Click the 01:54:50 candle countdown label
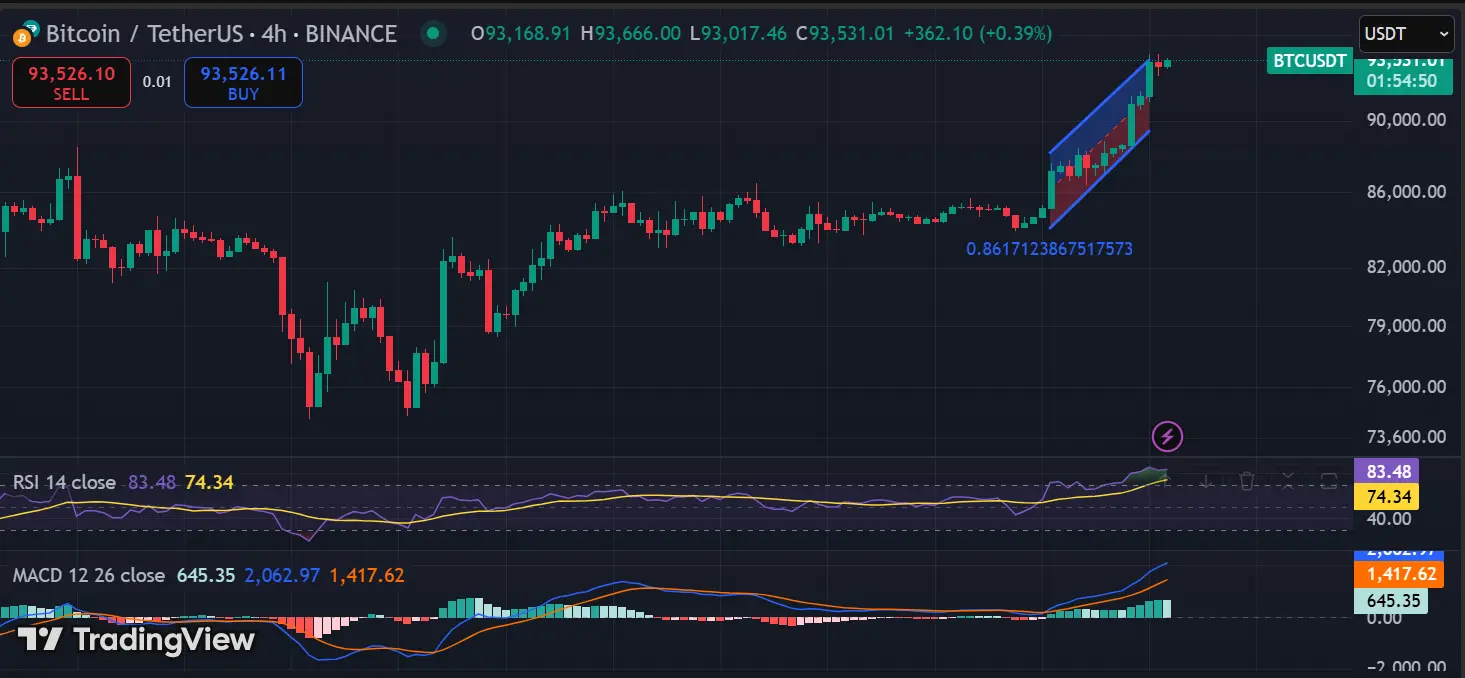Screen dimensions: 1465x678 click(1401, 82)
